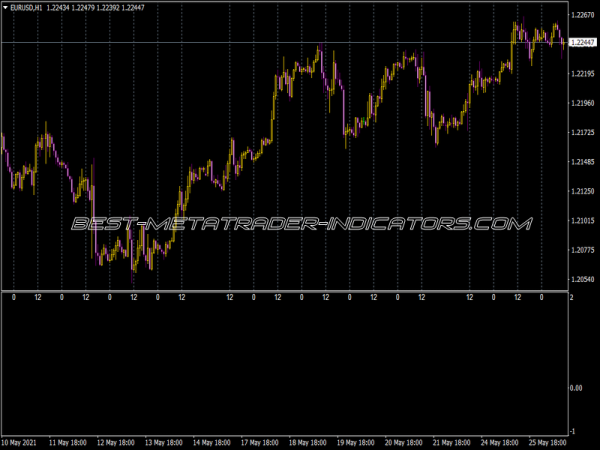Click the 1.22195 price axis label
The image size is (600, 450).
point(583,74)
